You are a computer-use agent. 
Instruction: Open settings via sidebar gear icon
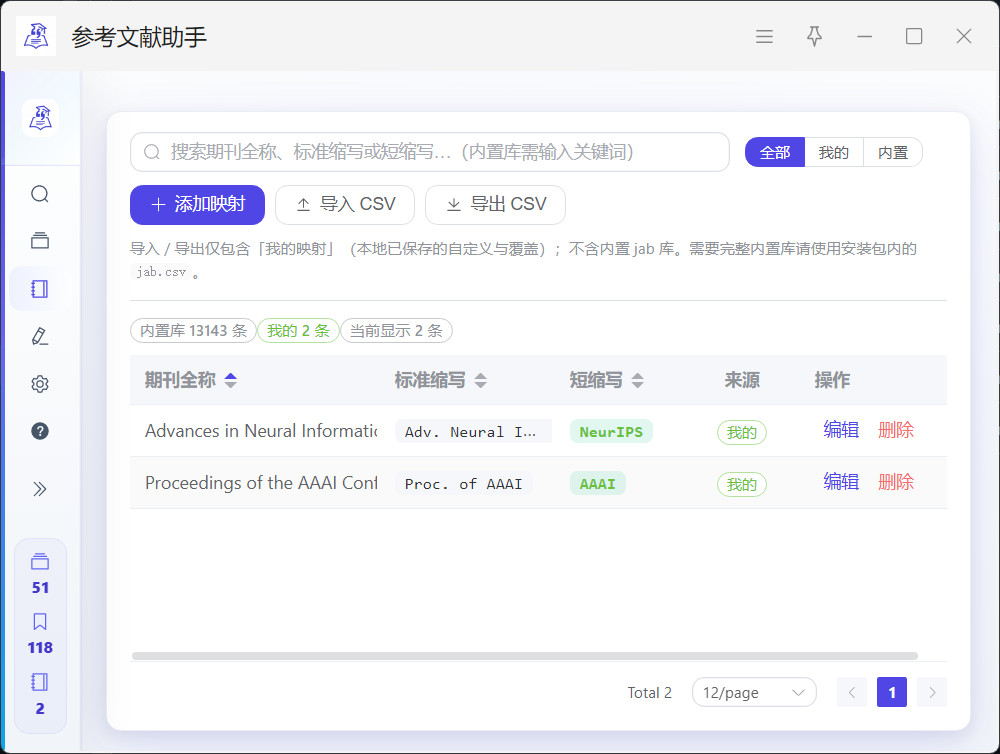point(40,384)
